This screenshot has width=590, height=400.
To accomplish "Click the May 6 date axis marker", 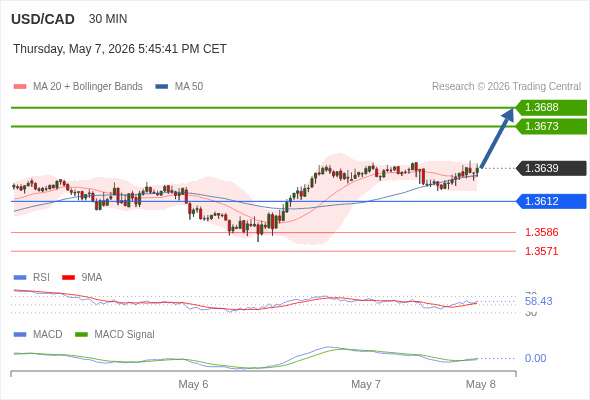I will click(x=193, y=384).
